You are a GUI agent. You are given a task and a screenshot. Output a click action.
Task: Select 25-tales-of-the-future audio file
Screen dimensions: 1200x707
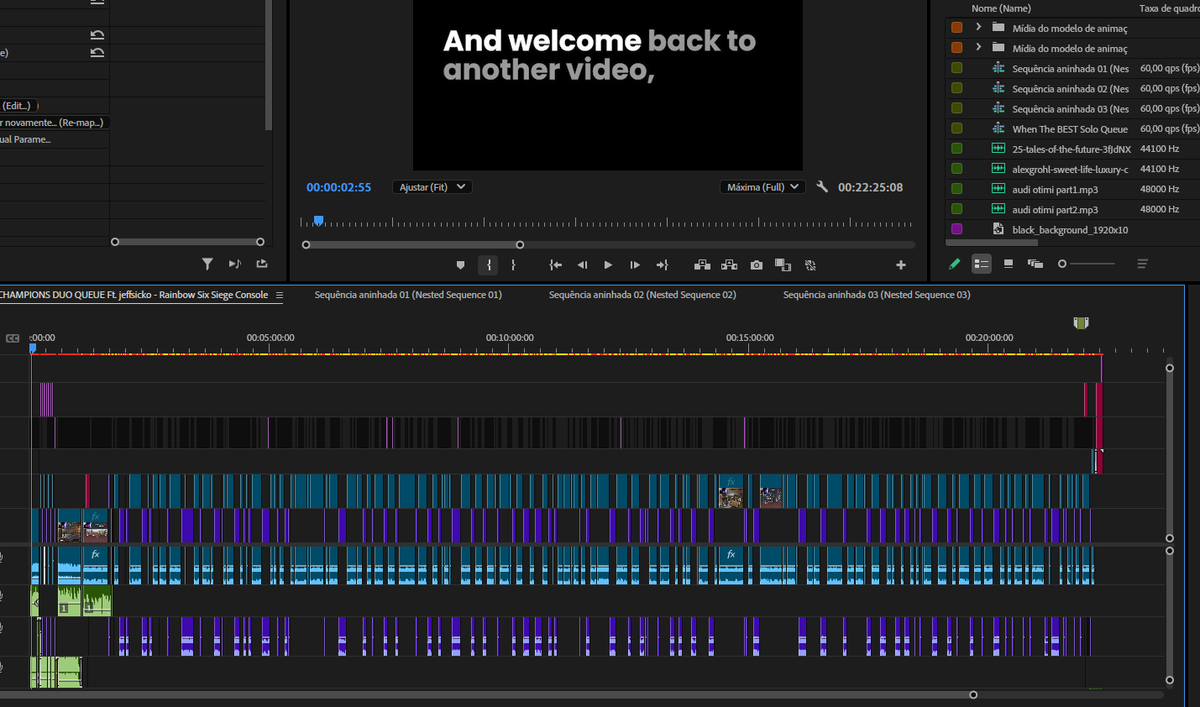1071,149
